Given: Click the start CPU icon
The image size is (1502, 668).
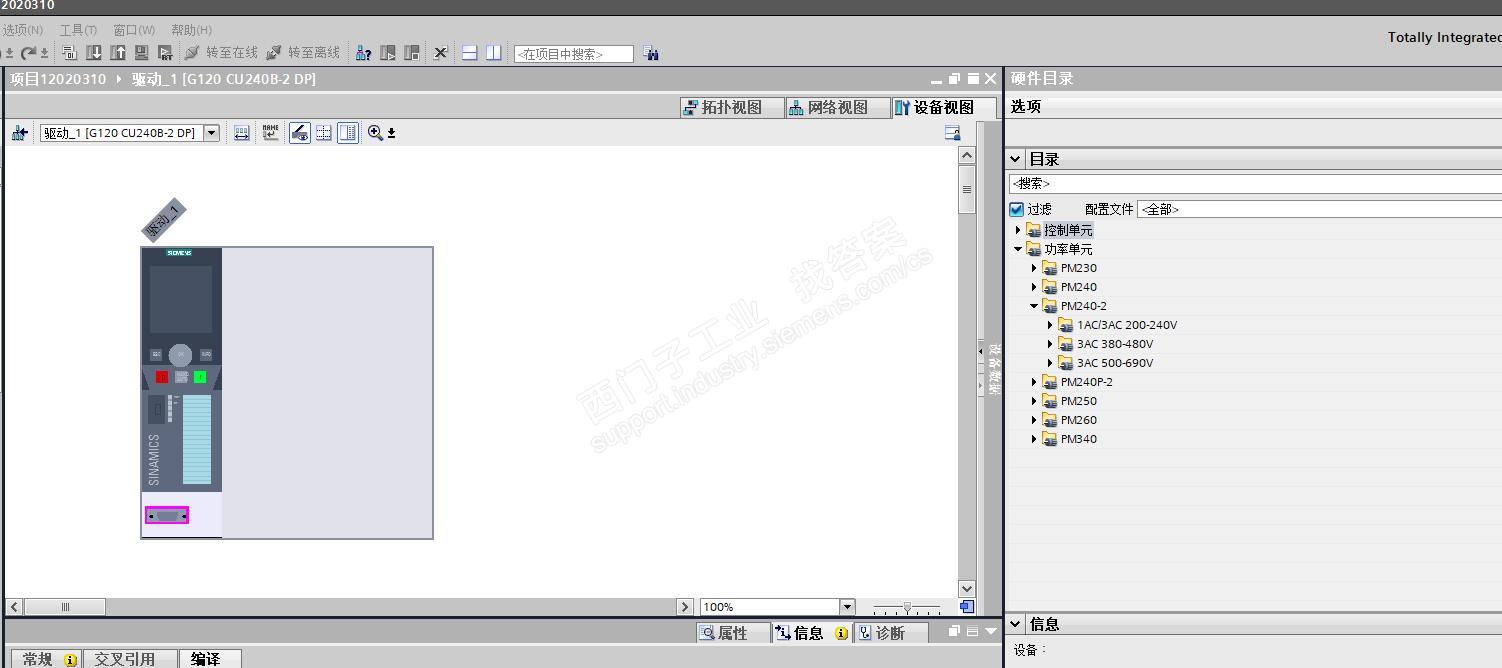Looking at the screenshot, I should point(388,53).
